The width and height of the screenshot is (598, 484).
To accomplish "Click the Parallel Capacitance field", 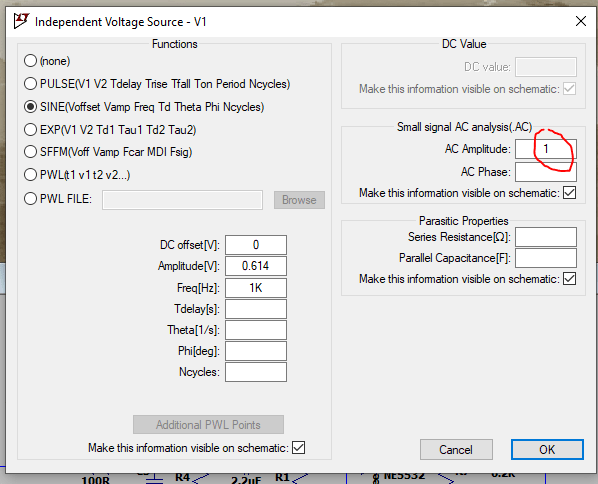I will pyautogui.click(x=546, y=258).
